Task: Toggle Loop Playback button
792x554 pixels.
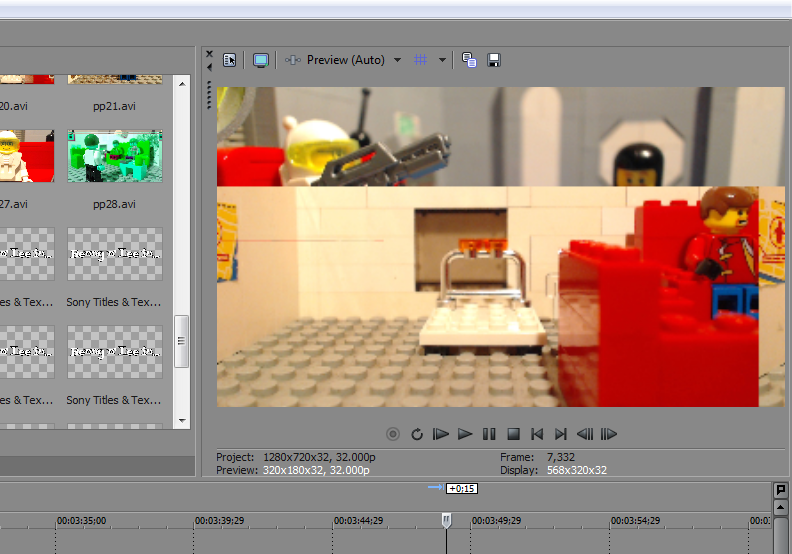Action: (x=417, y=434)
